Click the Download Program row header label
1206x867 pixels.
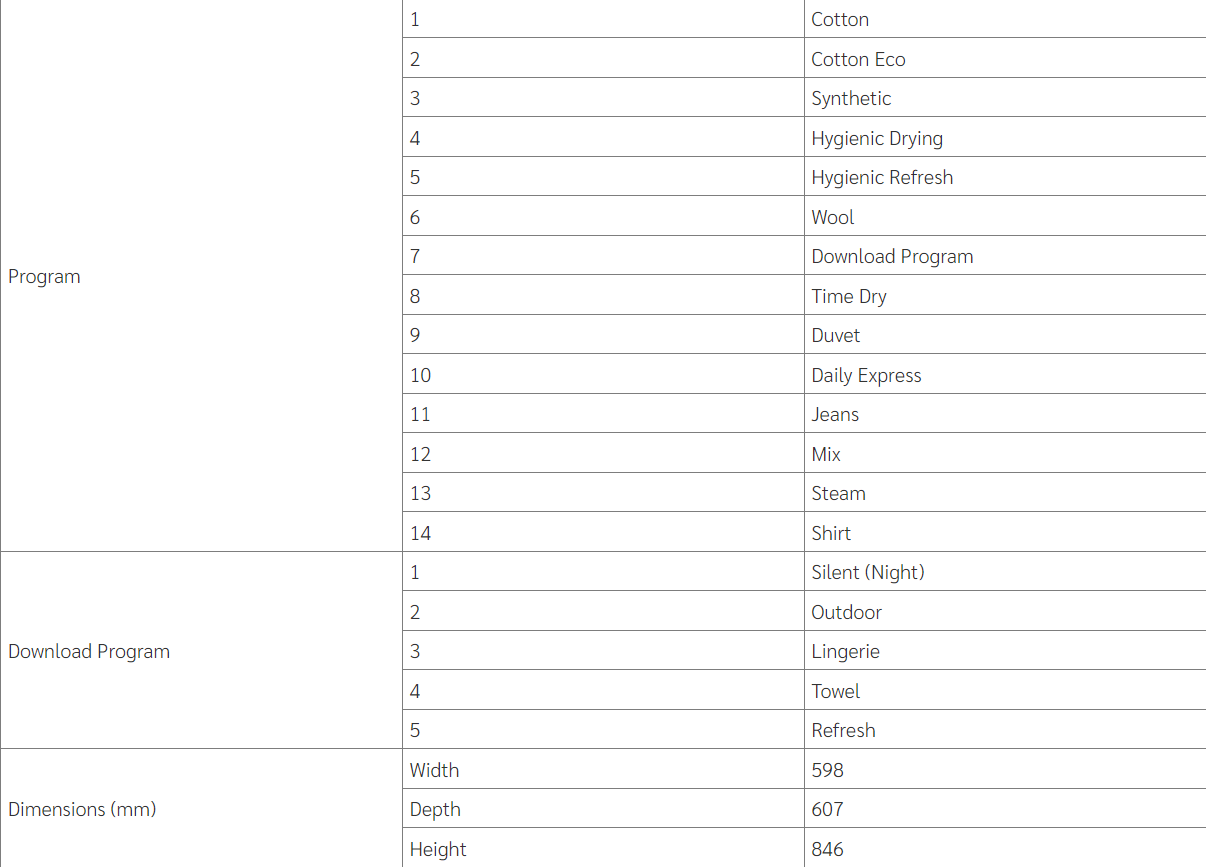(89, 651)
